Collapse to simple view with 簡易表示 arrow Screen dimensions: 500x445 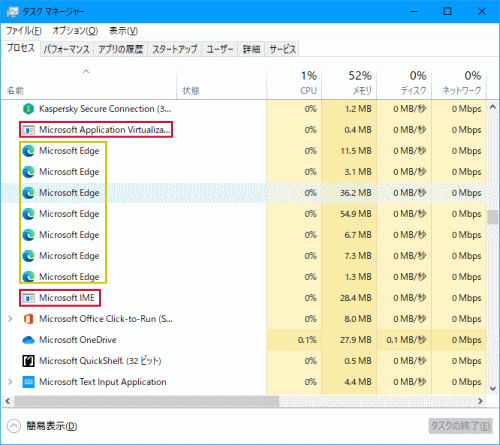[x=14, y=426]
